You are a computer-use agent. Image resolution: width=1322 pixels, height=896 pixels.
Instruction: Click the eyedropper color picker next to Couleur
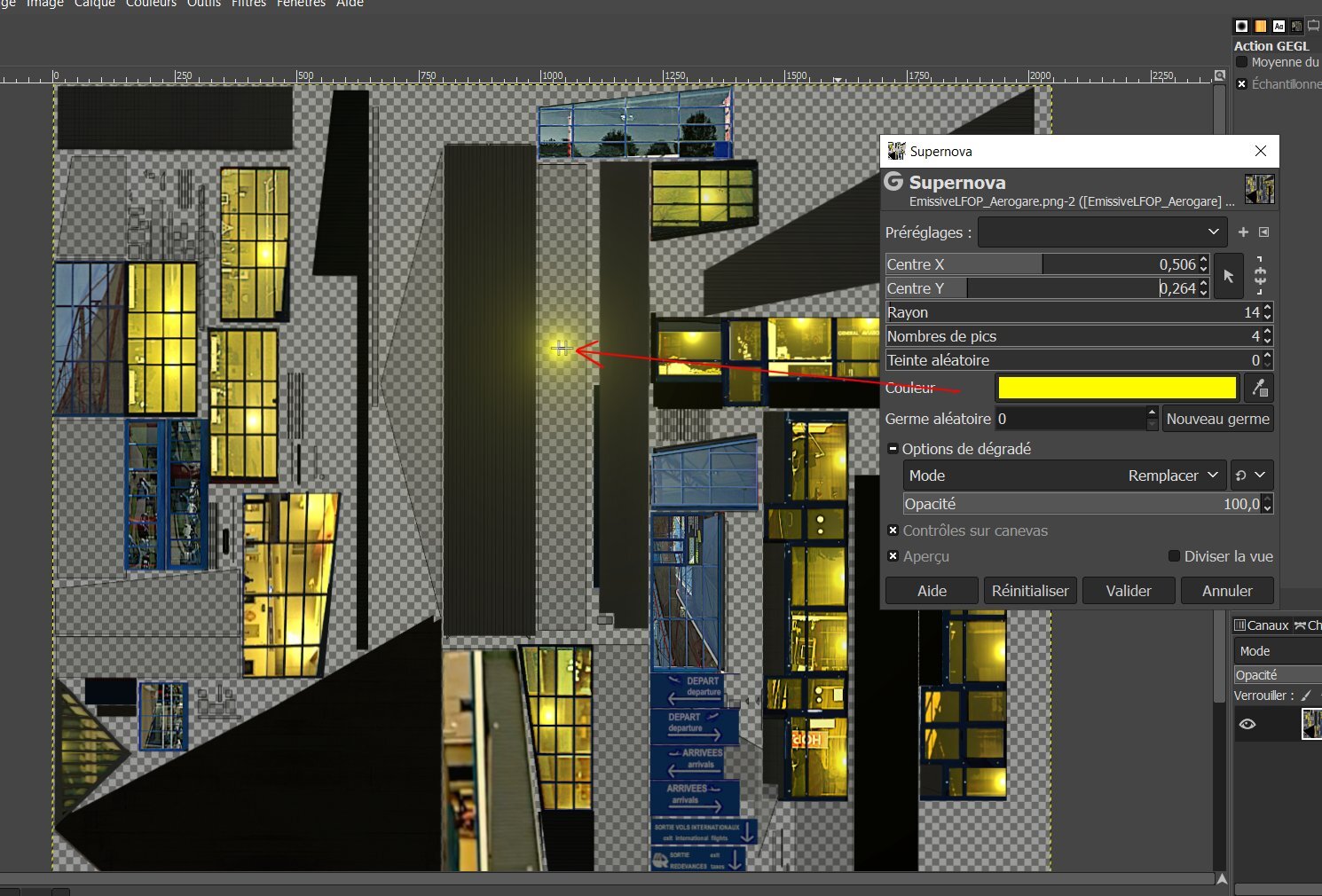coord(1258,388)
